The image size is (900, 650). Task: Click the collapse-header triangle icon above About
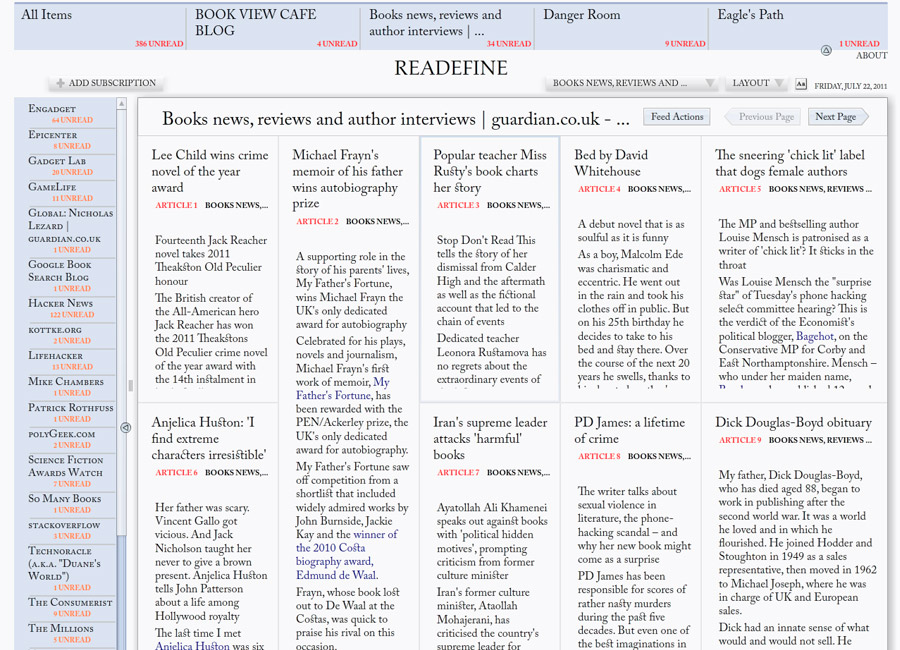(x=826, y=51)
